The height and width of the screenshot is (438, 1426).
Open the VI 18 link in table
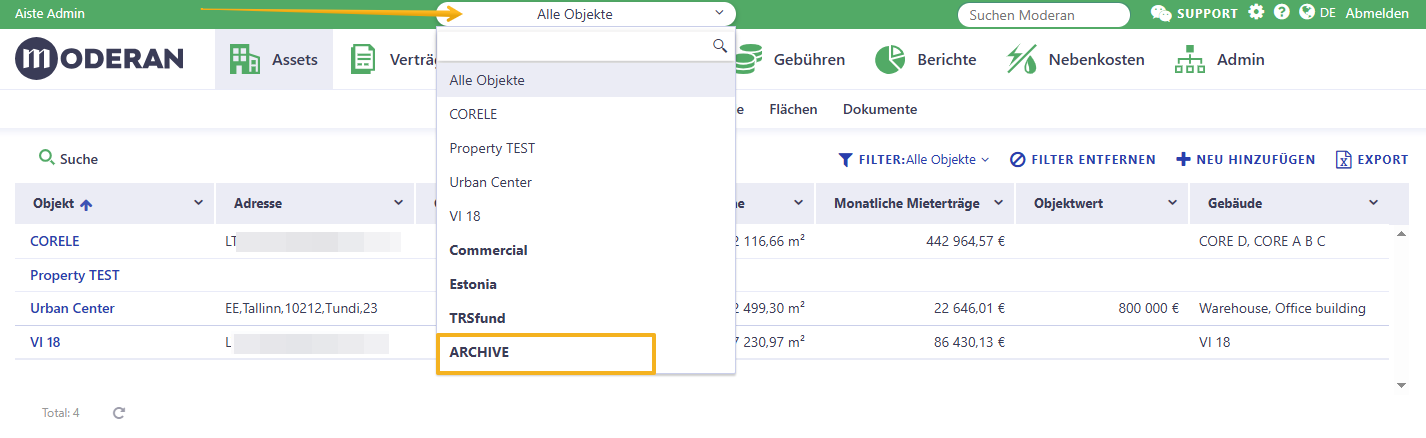(46, 342)
